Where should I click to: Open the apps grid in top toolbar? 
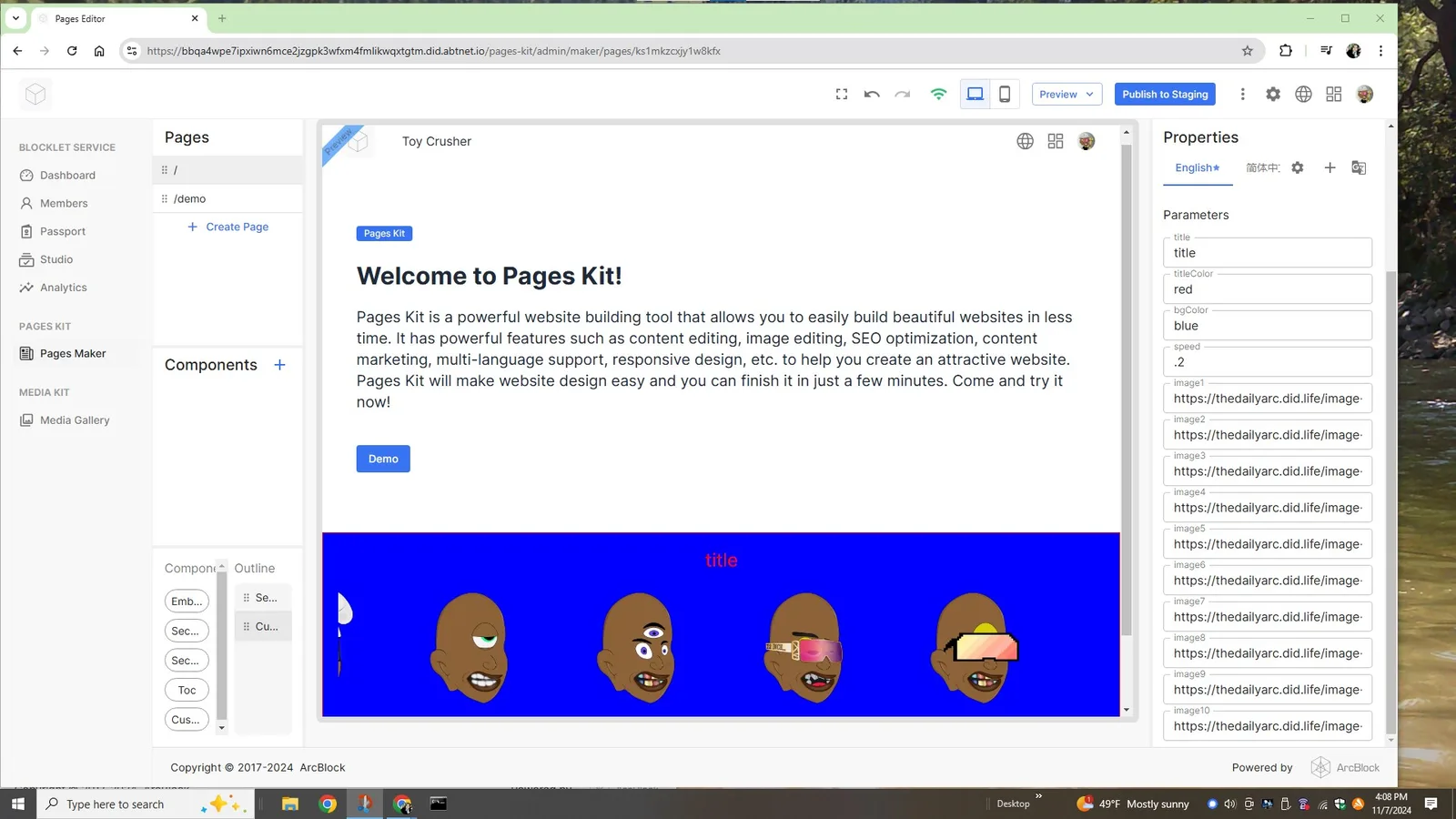pyautogui.click(x=1334, y=94)
